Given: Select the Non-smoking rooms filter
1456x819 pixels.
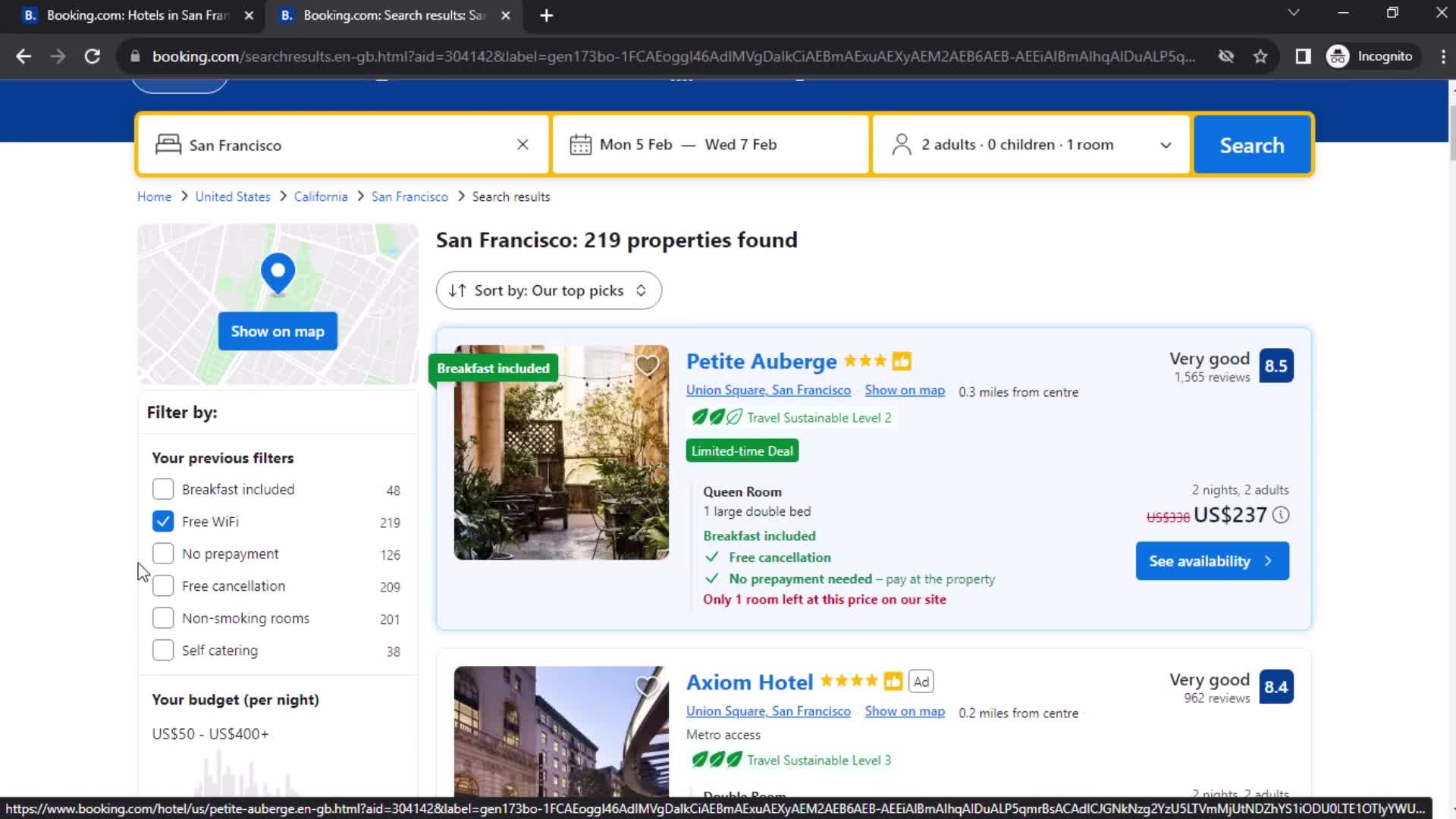Looking at the screenshot, I should [163, 618].
